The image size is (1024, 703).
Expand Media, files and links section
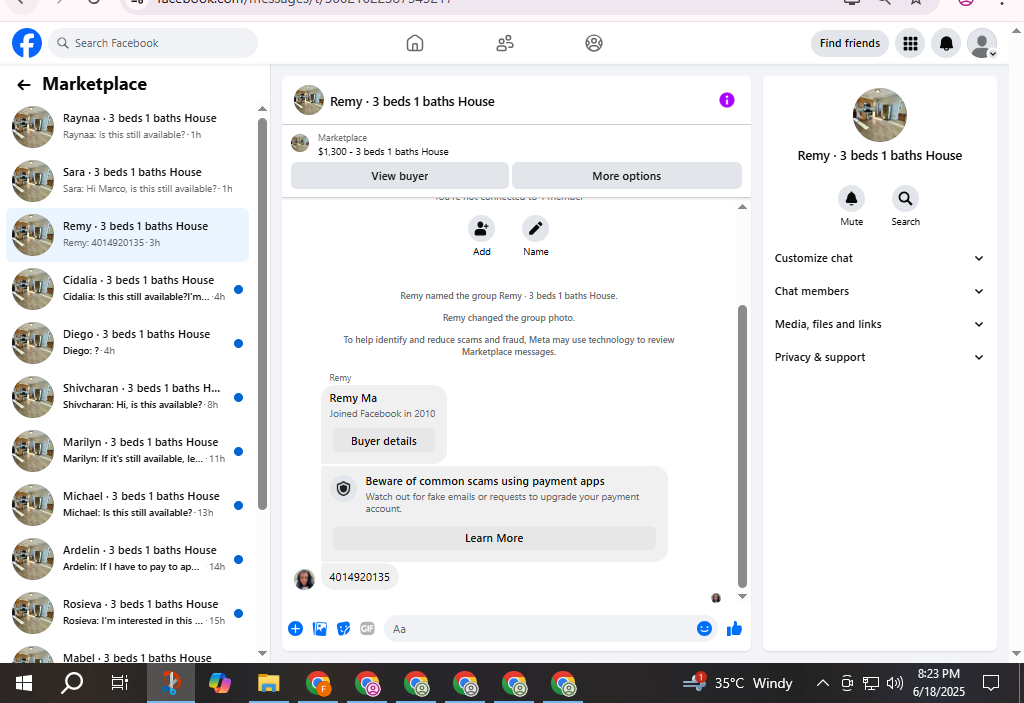pos(879,324)
